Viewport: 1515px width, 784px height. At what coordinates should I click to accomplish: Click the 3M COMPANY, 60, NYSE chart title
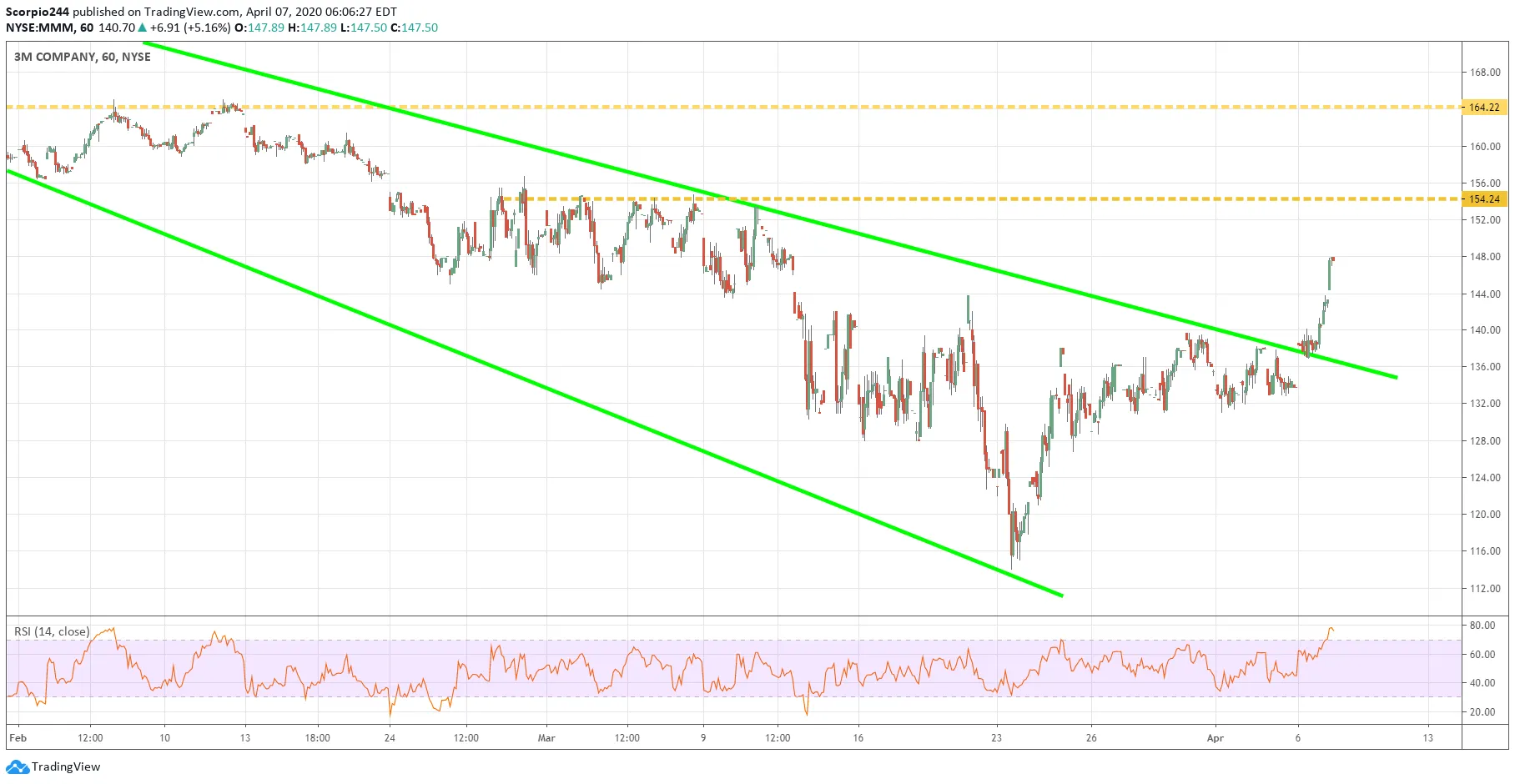point(83,57)
